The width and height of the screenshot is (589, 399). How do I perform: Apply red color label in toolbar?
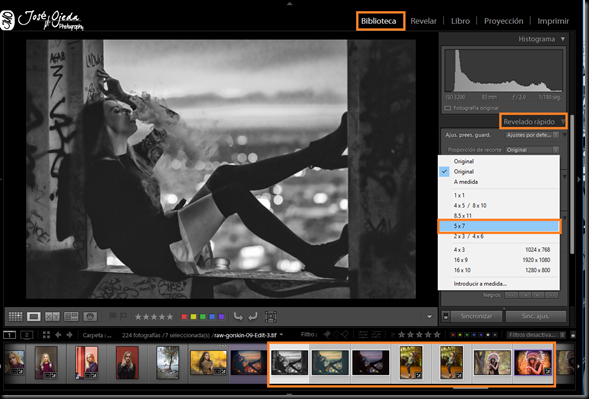pos(184,317)
